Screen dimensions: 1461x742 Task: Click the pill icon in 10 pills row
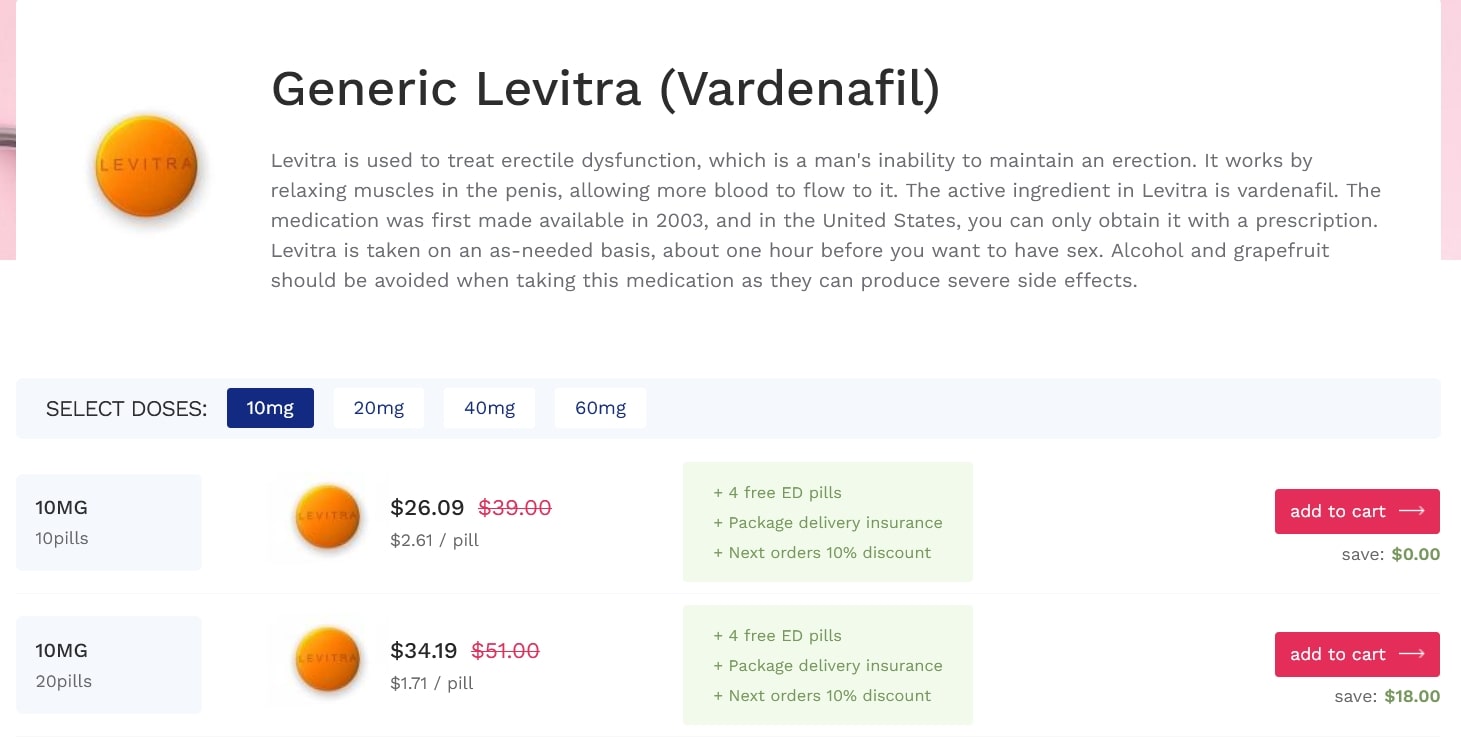(x=327, y=517)
